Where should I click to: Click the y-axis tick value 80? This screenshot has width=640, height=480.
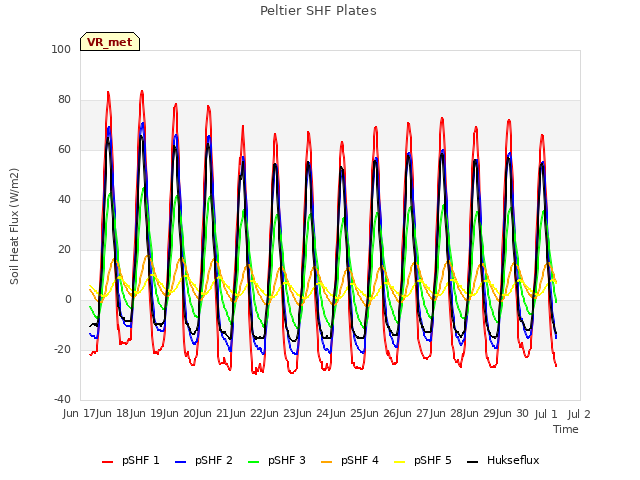click(64, 100)
